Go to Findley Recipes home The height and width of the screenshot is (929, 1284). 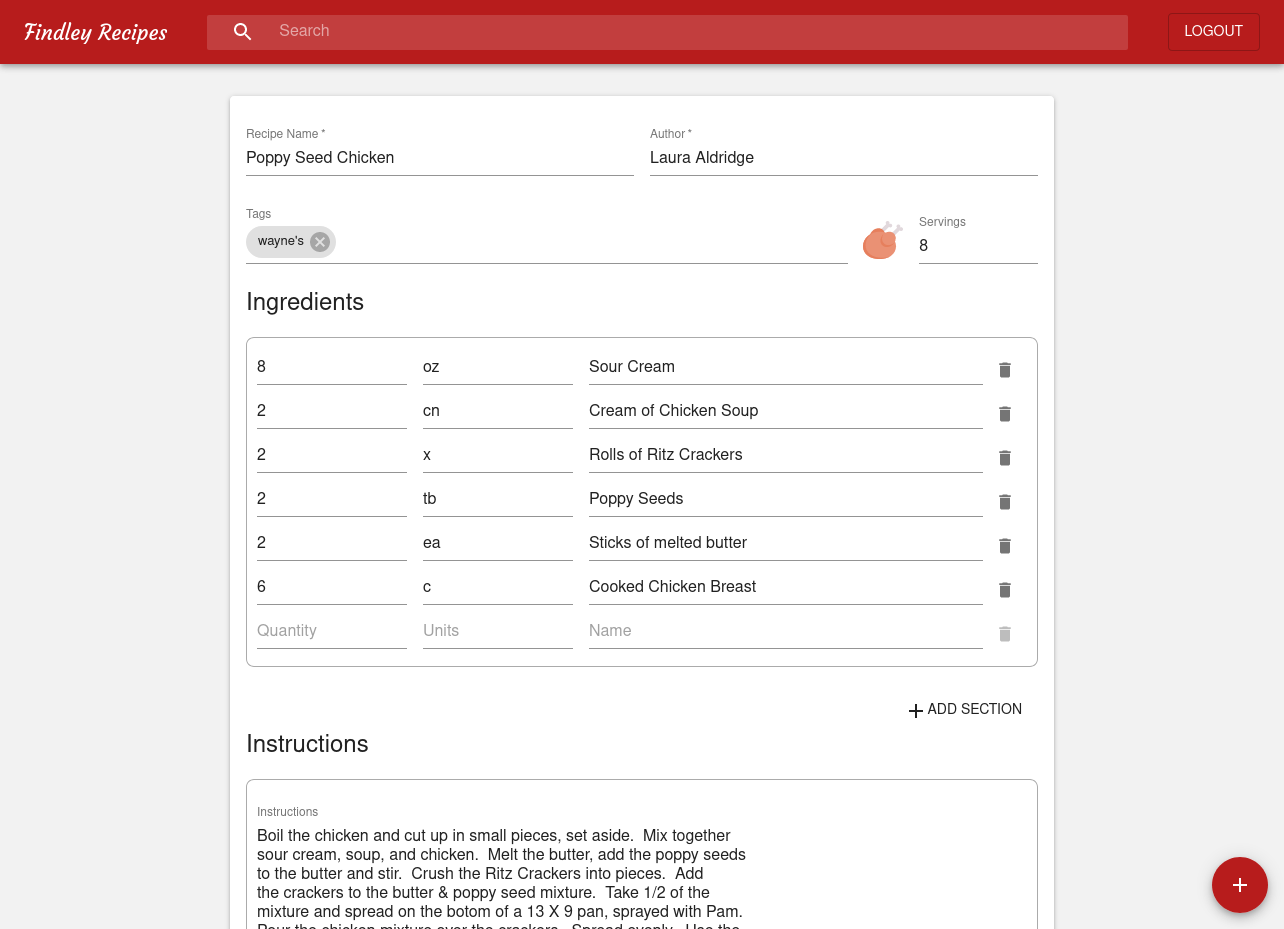(x=96, y=32)
